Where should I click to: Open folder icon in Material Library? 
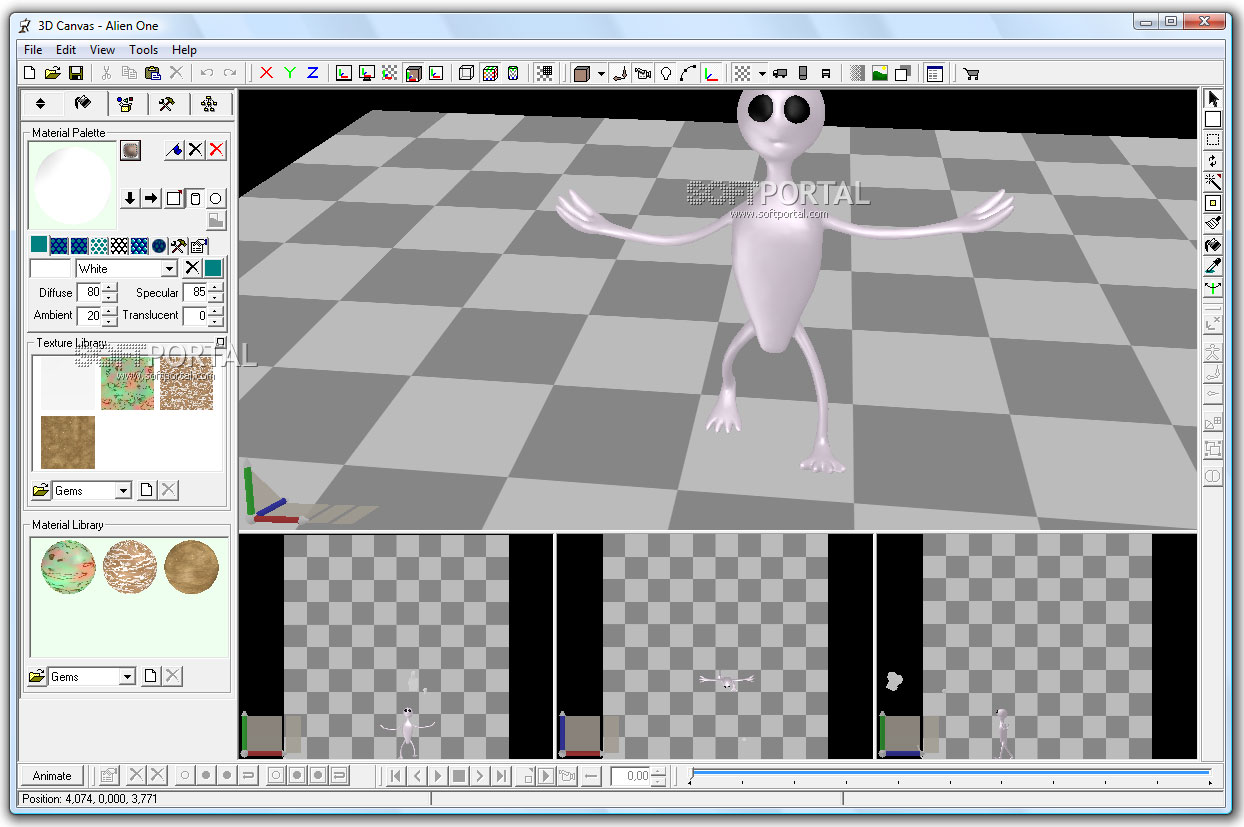[36, 677]
